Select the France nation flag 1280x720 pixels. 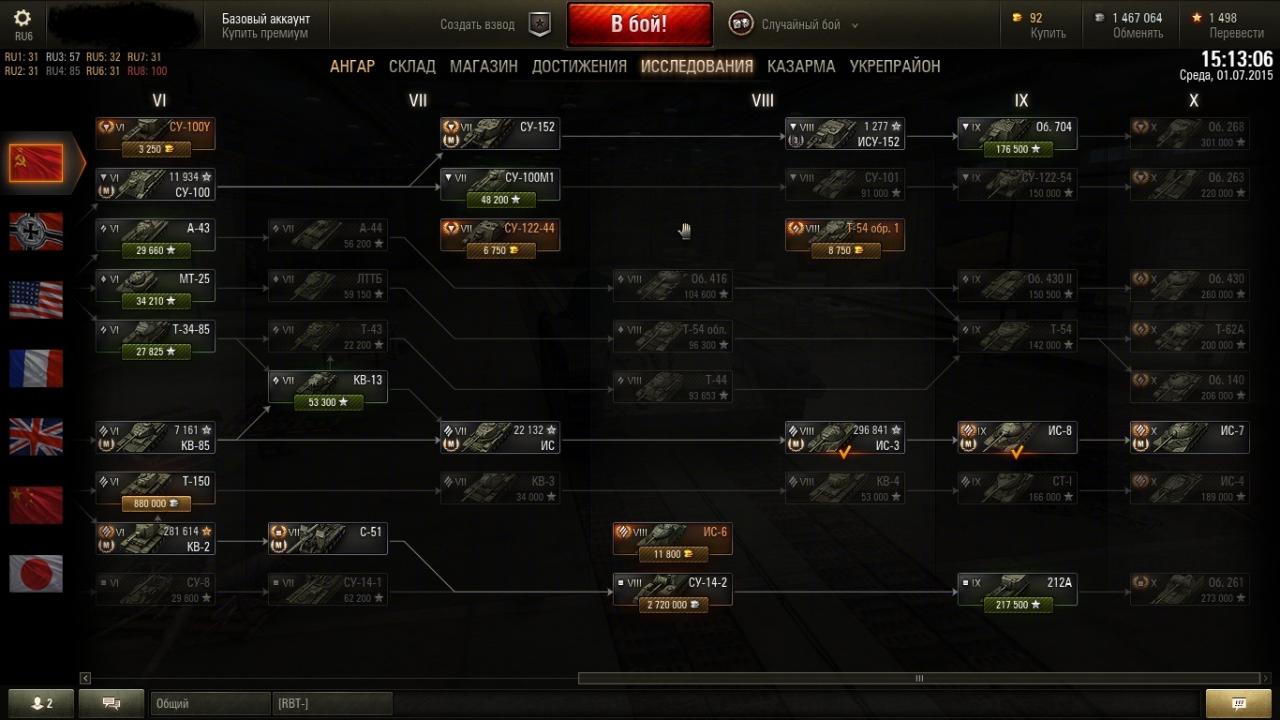(x=36, y=368)
